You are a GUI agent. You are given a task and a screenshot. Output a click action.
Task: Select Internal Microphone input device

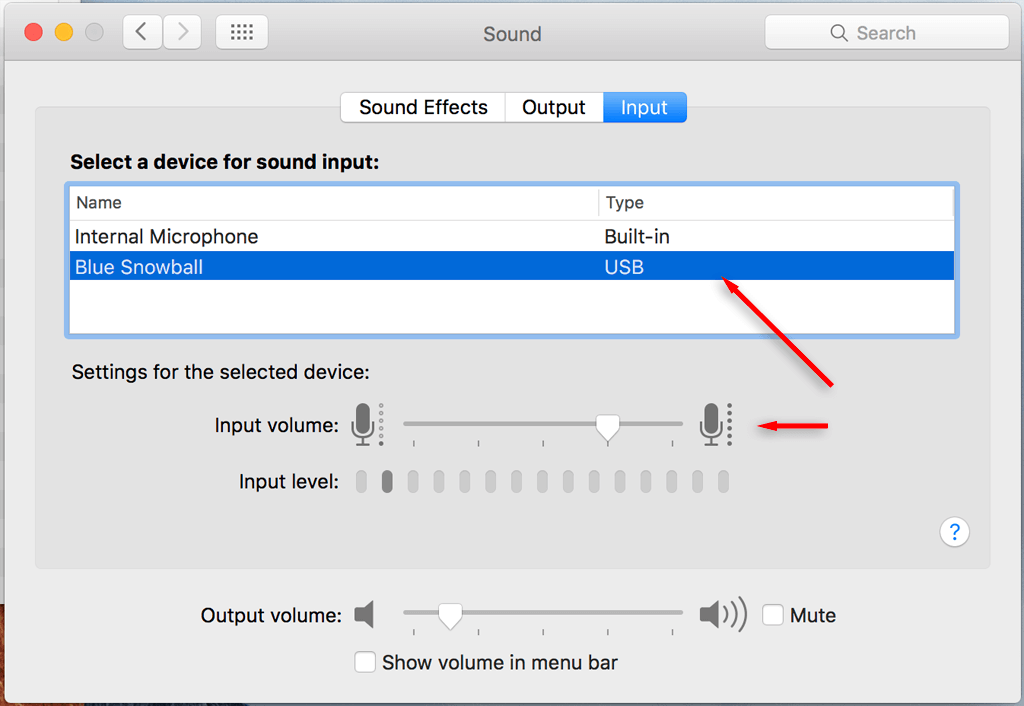167,237
